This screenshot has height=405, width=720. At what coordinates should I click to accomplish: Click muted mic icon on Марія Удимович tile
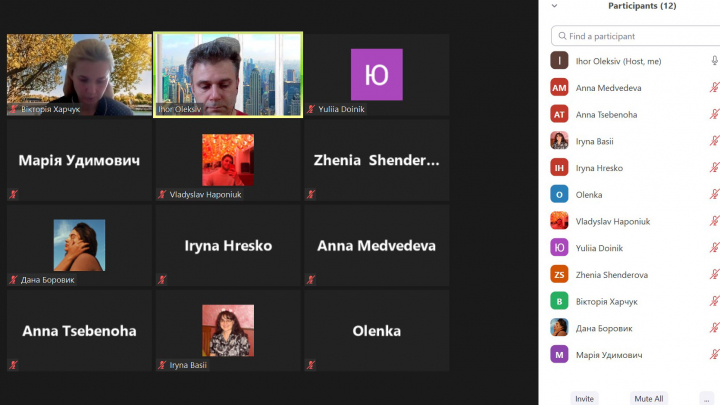pyautogui.click(x=13, y=194)
